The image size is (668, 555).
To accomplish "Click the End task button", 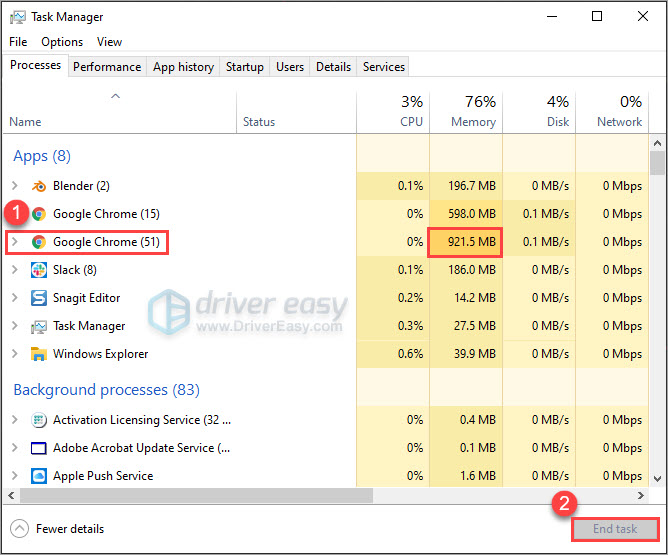I will pos(615,529).
